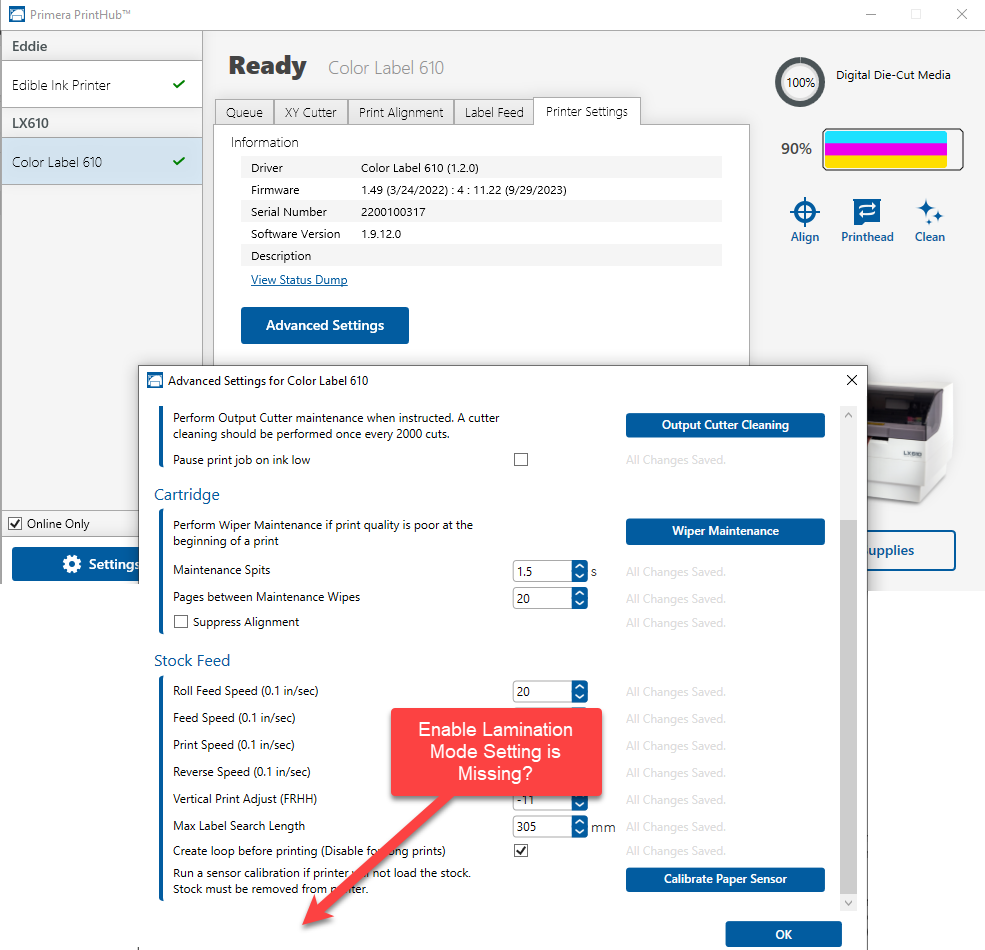Select the Printer Settings tab
Viewport: 985px width, 950px height.
click(x=587, y=111)
